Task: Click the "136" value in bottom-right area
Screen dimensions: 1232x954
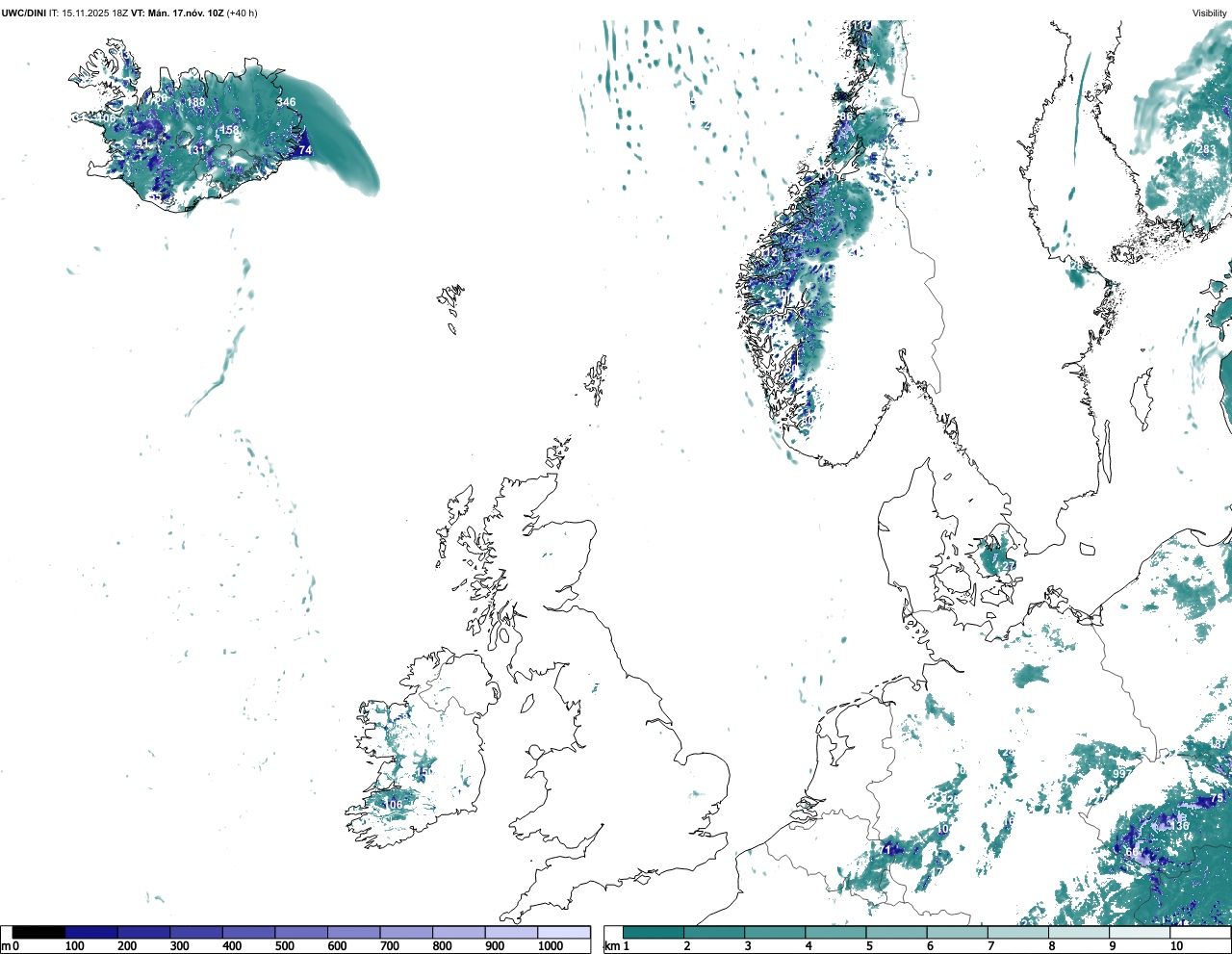Action: (x=1180, y=826)
